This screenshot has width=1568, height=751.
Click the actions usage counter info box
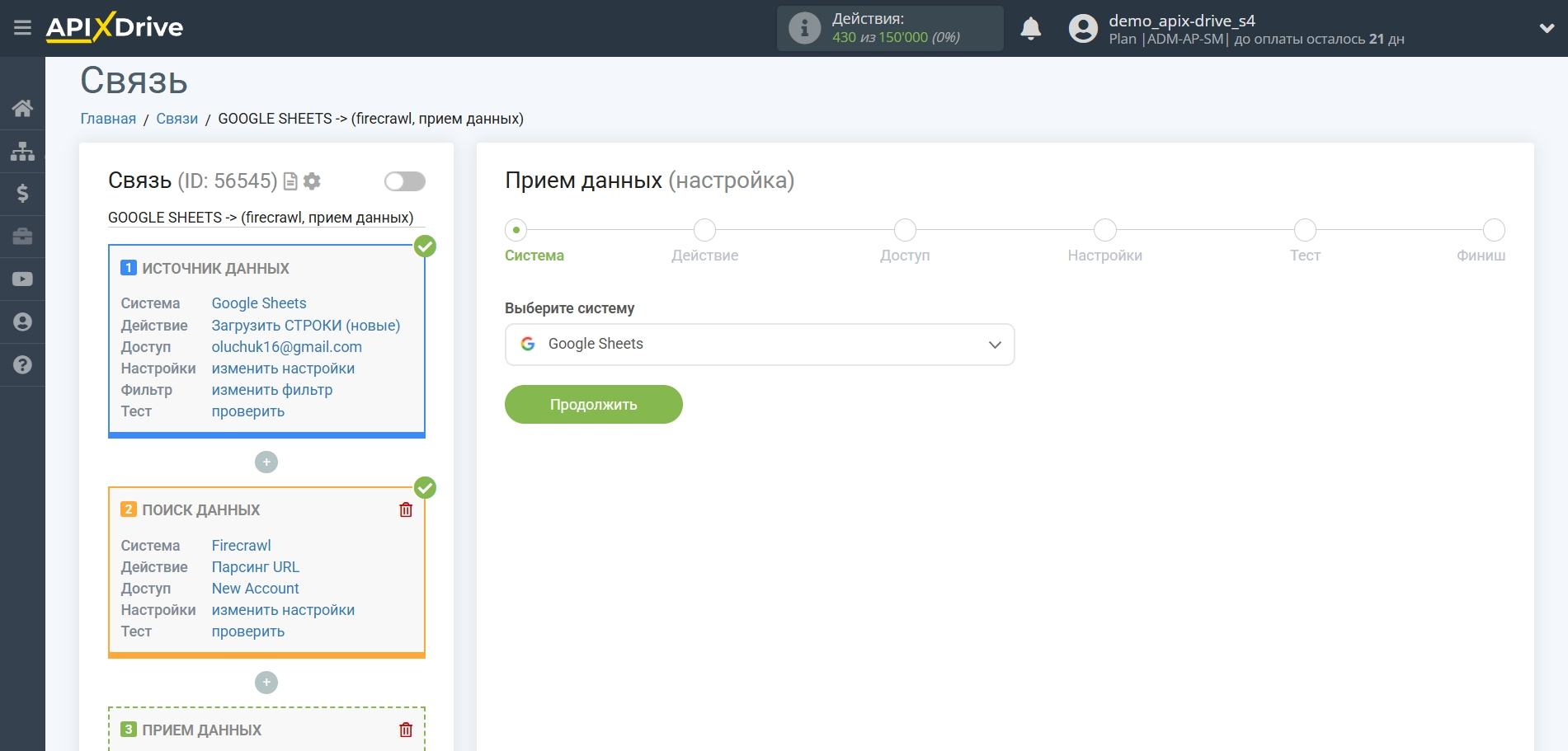tap(889, 29)
